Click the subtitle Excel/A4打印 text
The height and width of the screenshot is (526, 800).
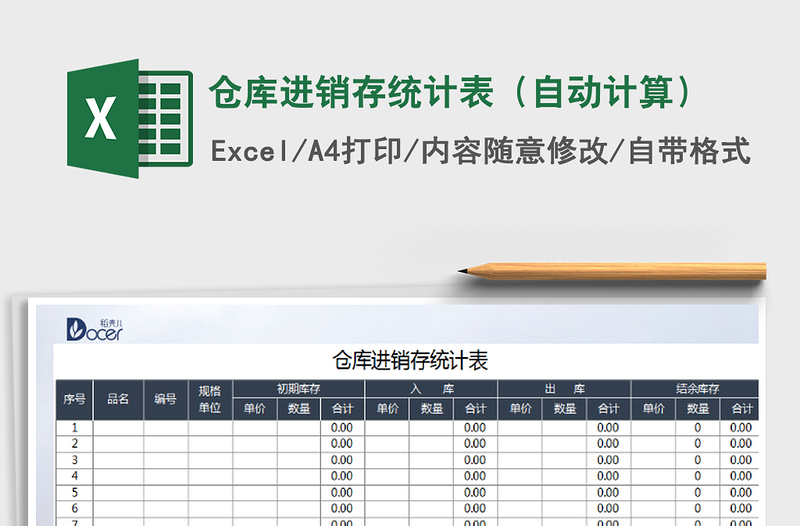click(307, 151)
